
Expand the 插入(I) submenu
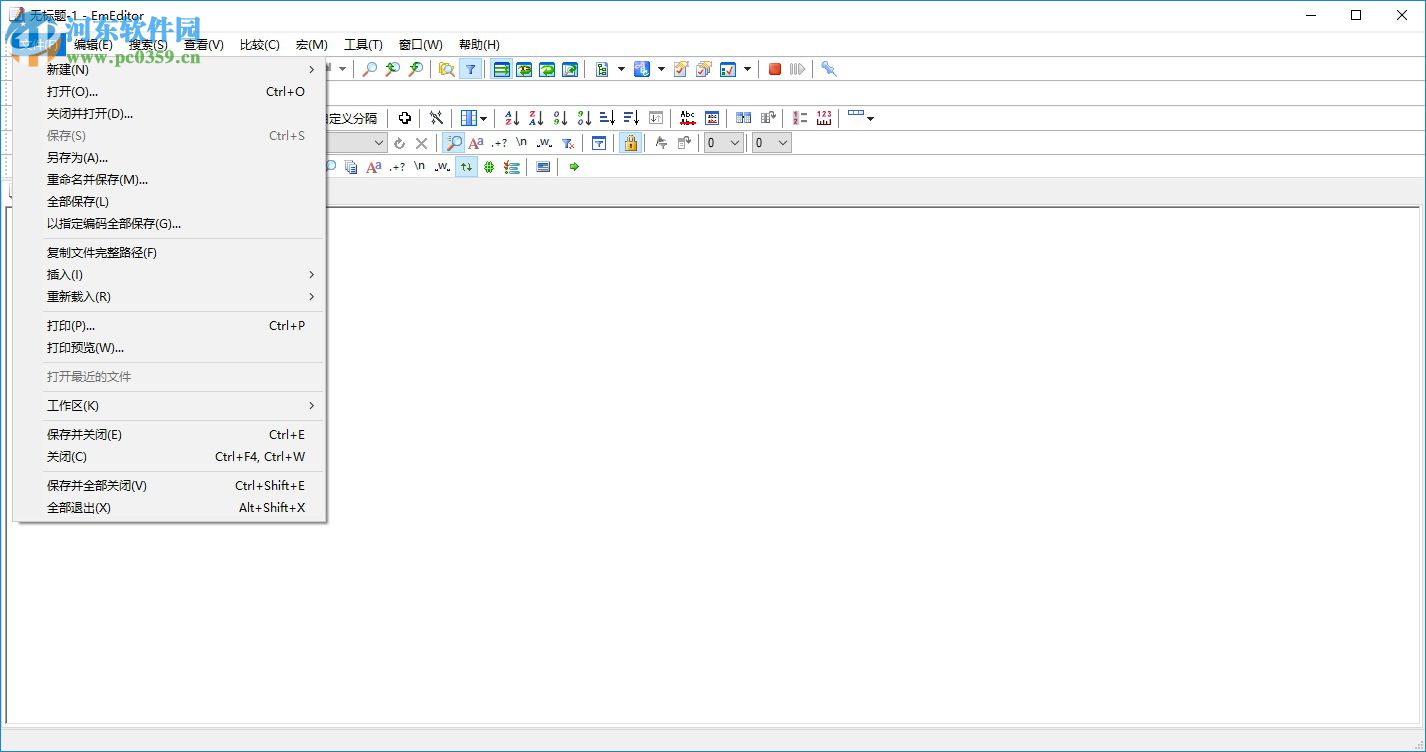(64, 274)
